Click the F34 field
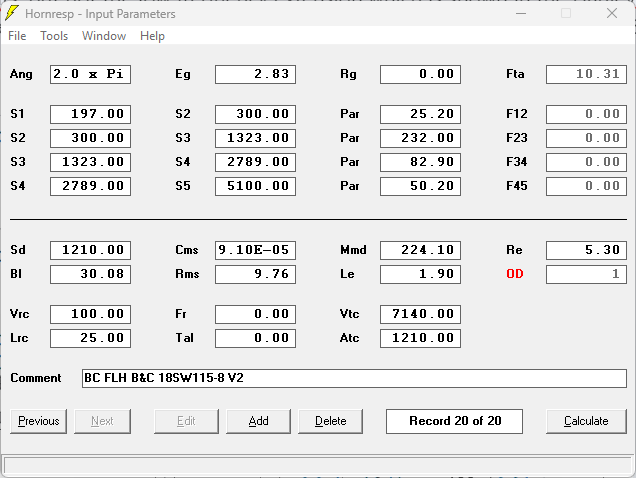This screenshot has width=636, height=478. click(x=586, y=162)
